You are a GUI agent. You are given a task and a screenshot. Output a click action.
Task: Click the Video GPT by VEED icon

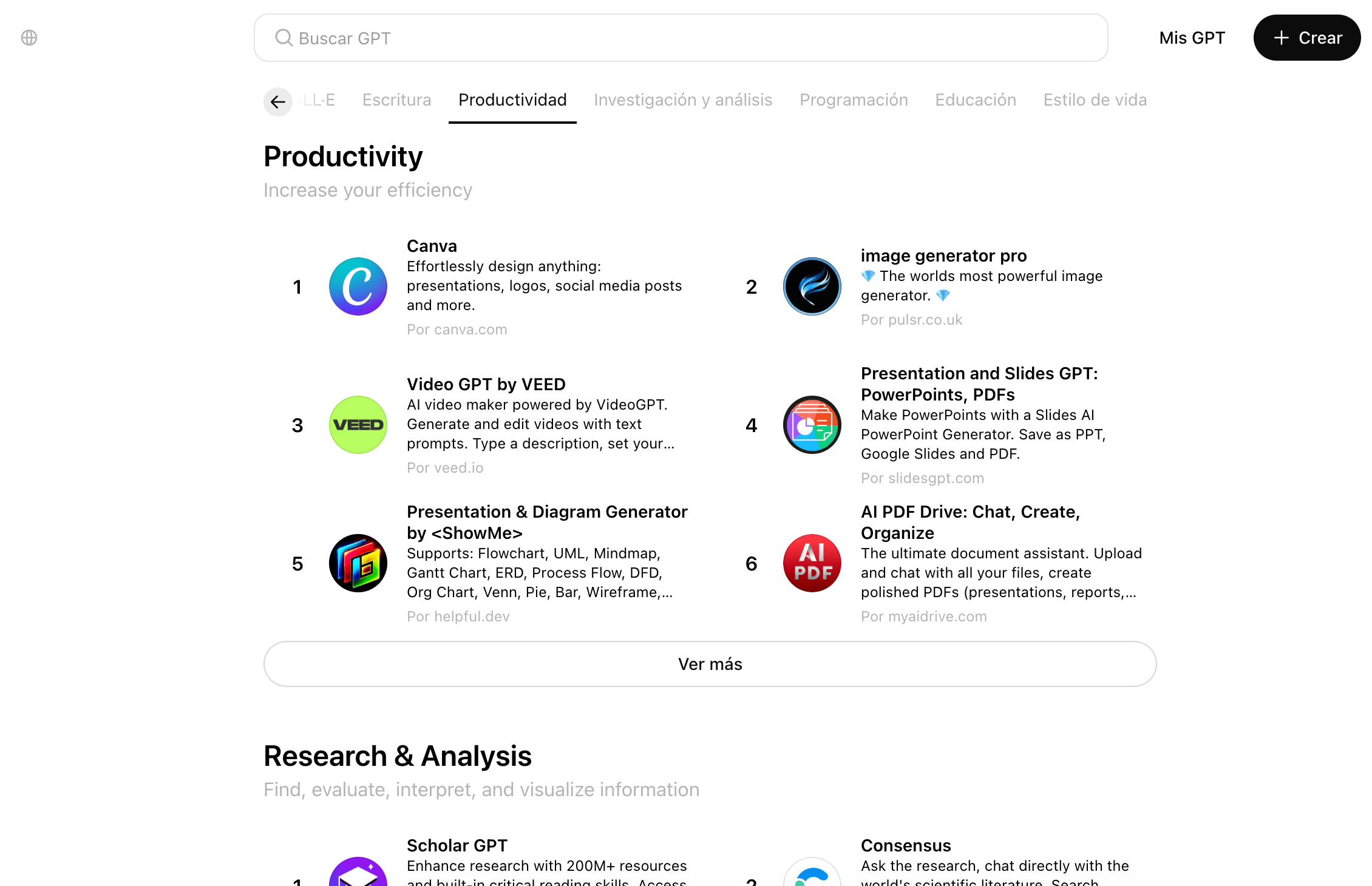(358, 424)
